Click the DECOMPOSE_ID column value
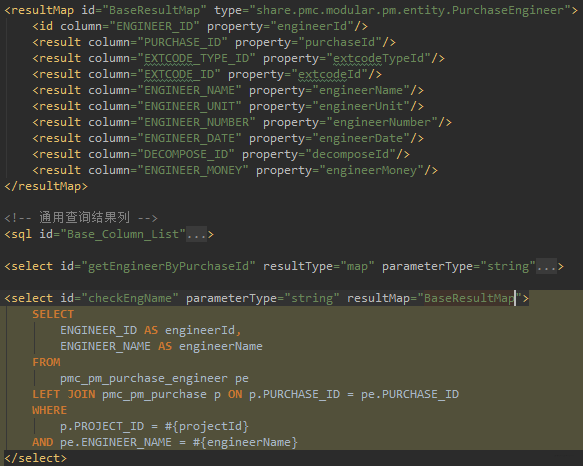The width and height of the screenshot is (583, 466). (x=186, y=154)
